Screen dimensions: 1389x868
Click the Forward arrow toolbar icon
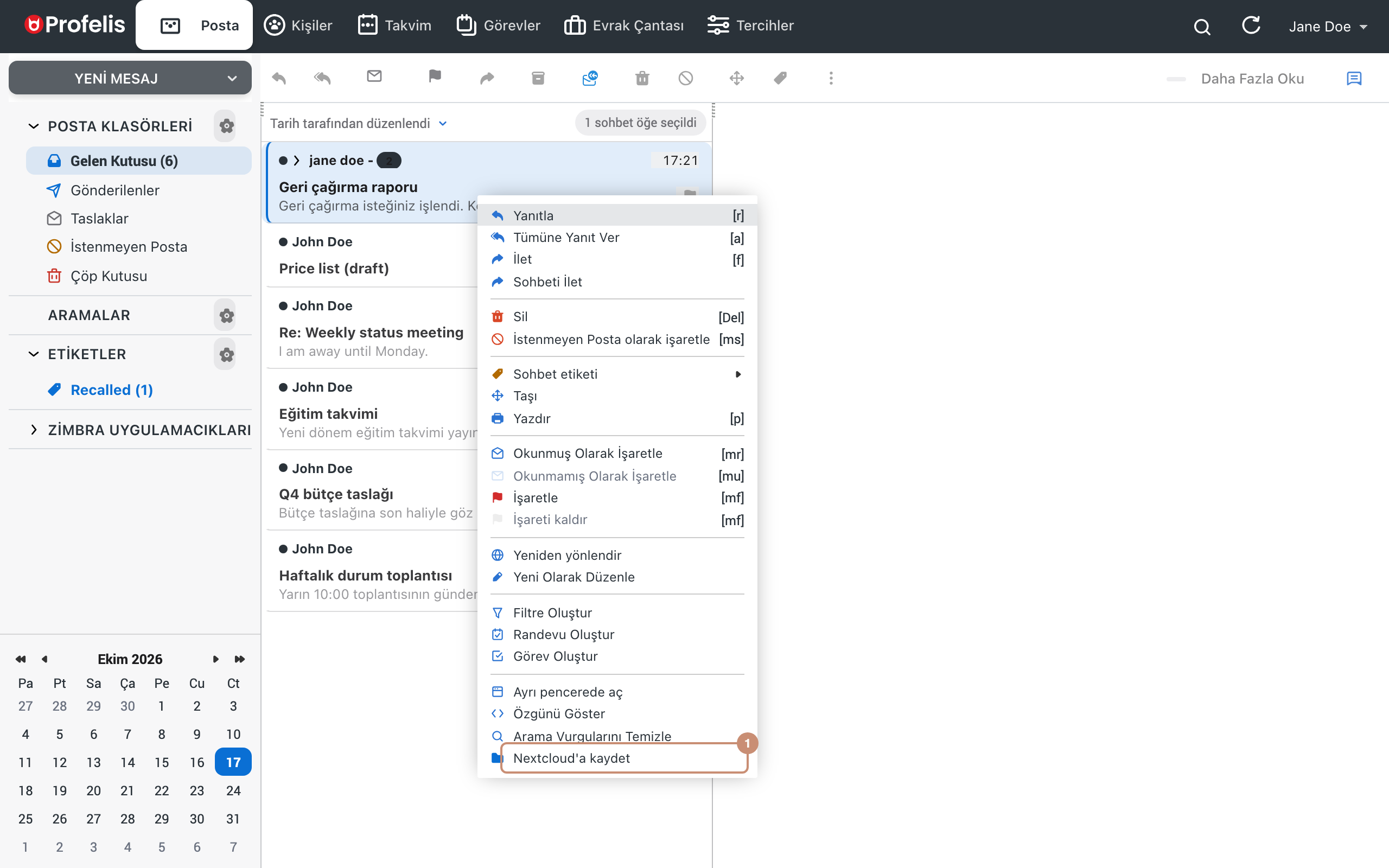(x=487, y=78)
